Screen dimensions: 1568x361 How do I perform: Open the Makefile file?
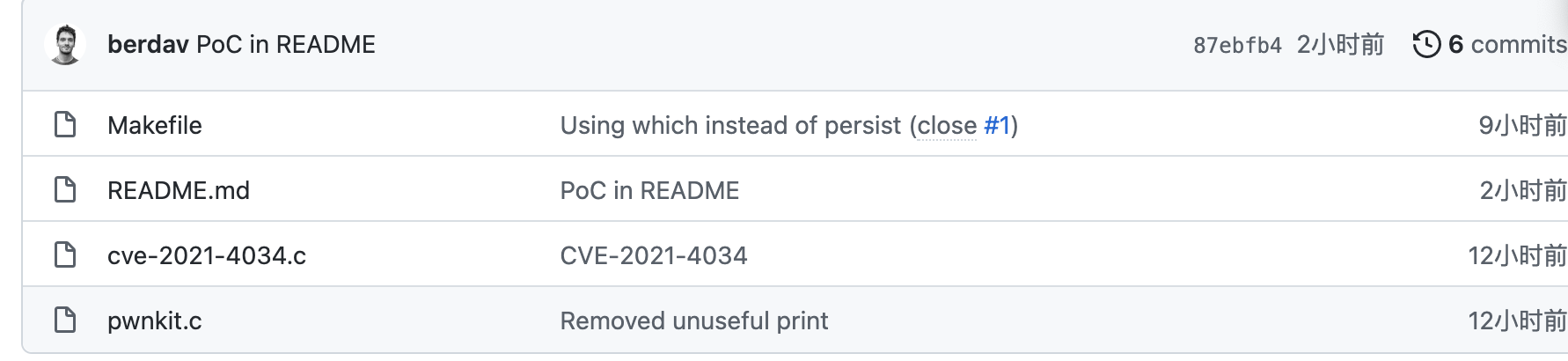(x=155, y=126)
